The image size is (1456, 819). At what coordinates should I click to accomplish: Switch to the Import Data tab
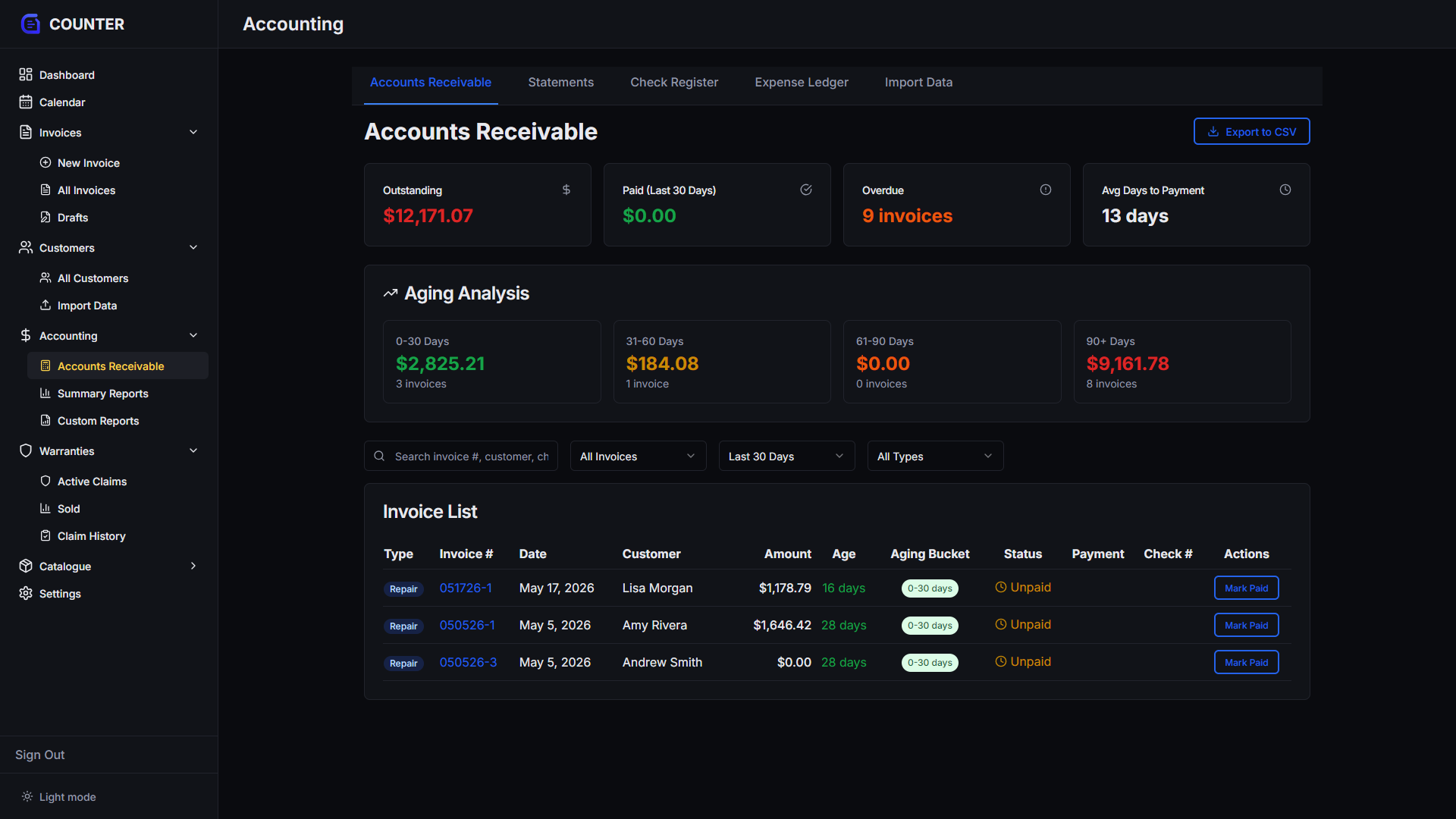(x=918, y=82)
